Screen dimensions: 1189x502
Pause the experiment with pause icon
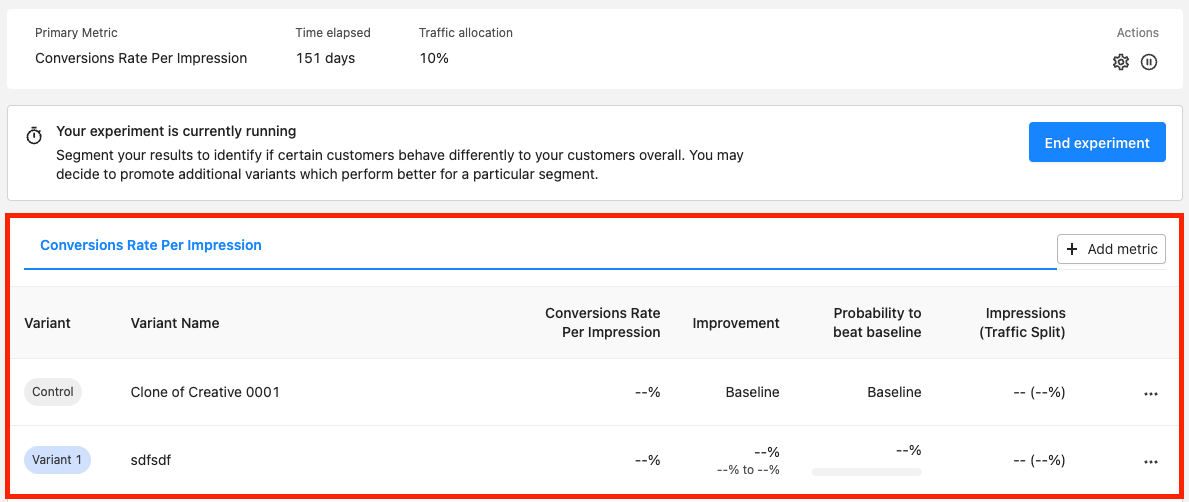click(1149, 62)
